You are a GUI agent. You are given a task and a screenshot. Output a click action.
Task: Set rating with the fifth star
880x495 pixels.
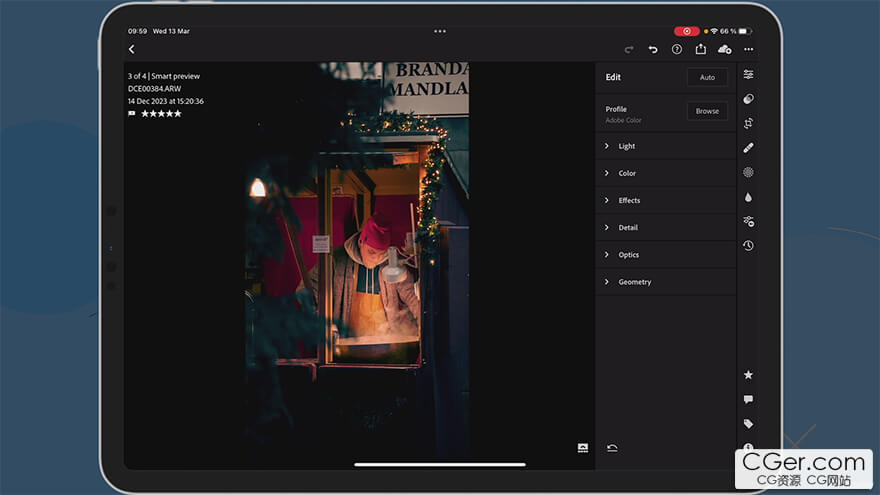click(178, 113)
